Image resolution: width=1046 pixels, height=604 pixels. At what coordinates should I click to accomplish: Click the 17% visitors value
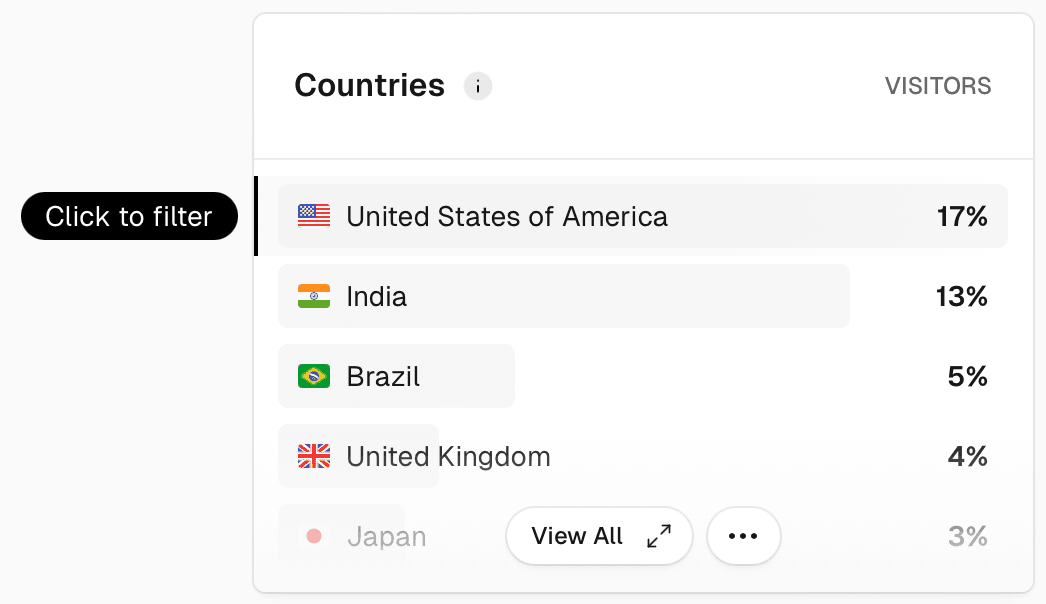click(x=962, y=216)
